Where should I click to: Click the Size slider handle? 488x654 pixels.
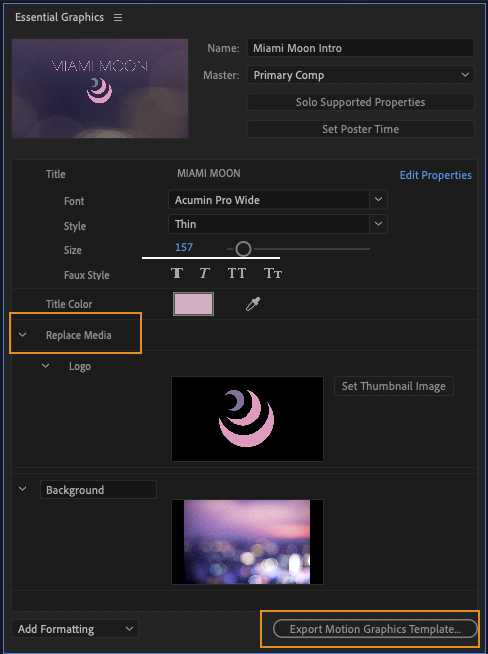tap(243, 249)
